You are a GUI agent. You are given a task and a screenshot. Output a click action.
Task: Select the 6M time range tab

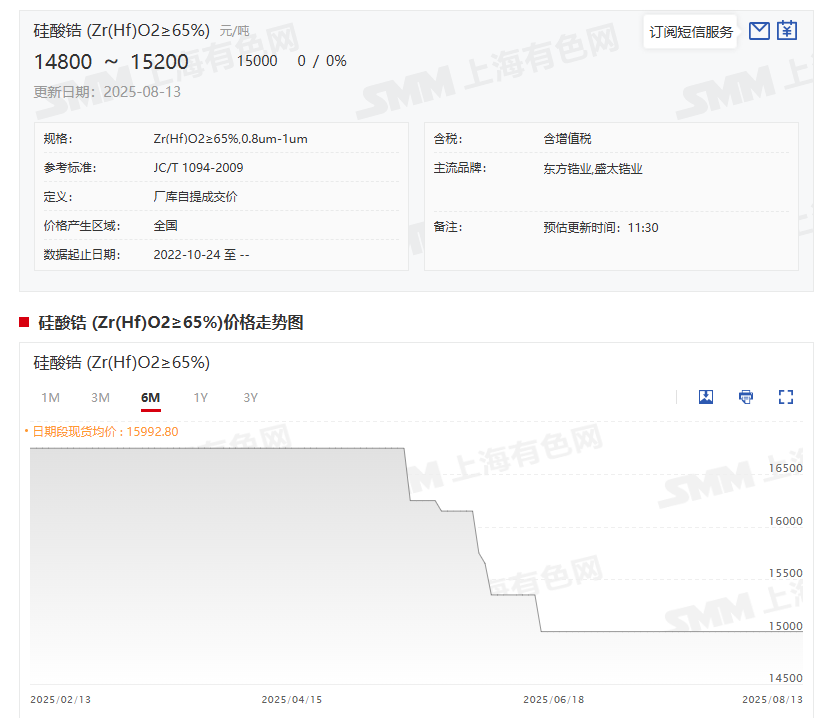pos(150,398)
